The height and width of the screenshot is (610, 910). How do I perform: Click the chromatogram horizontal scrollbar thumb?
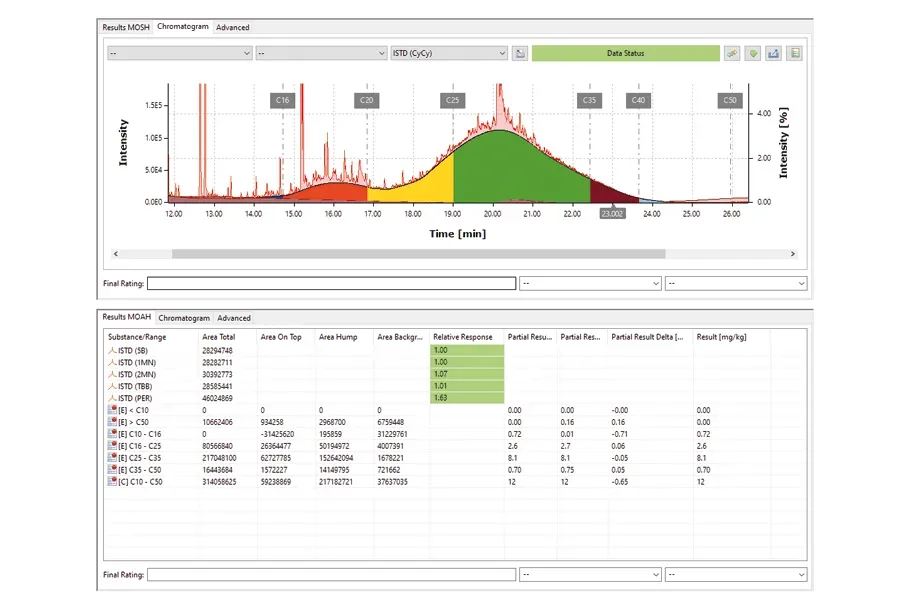pos(418,254)
